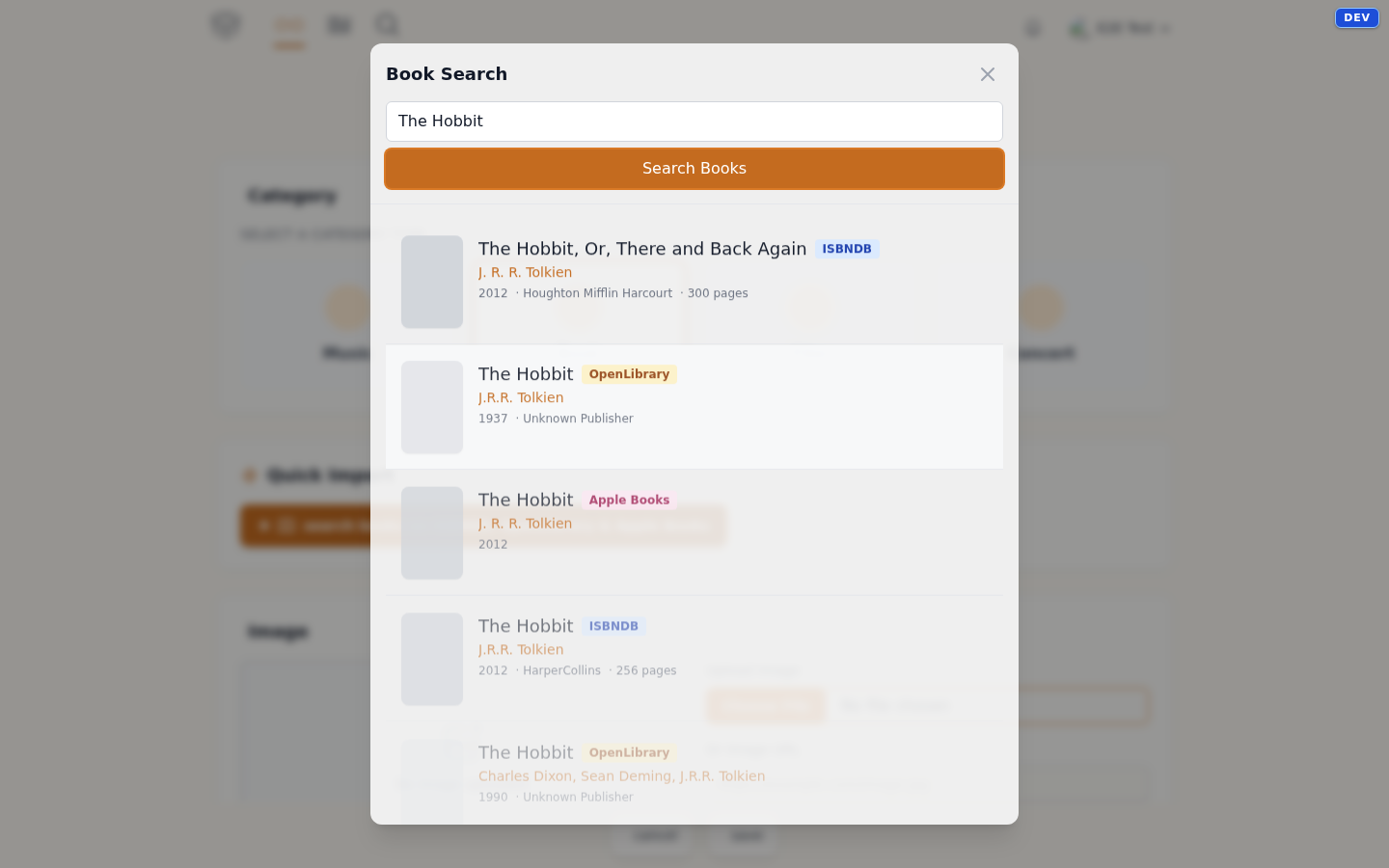Click OpenLibrary badge on 1990 result
Image resolution: width=1389 pixels, height=868 pixels.
click(629, 752)
